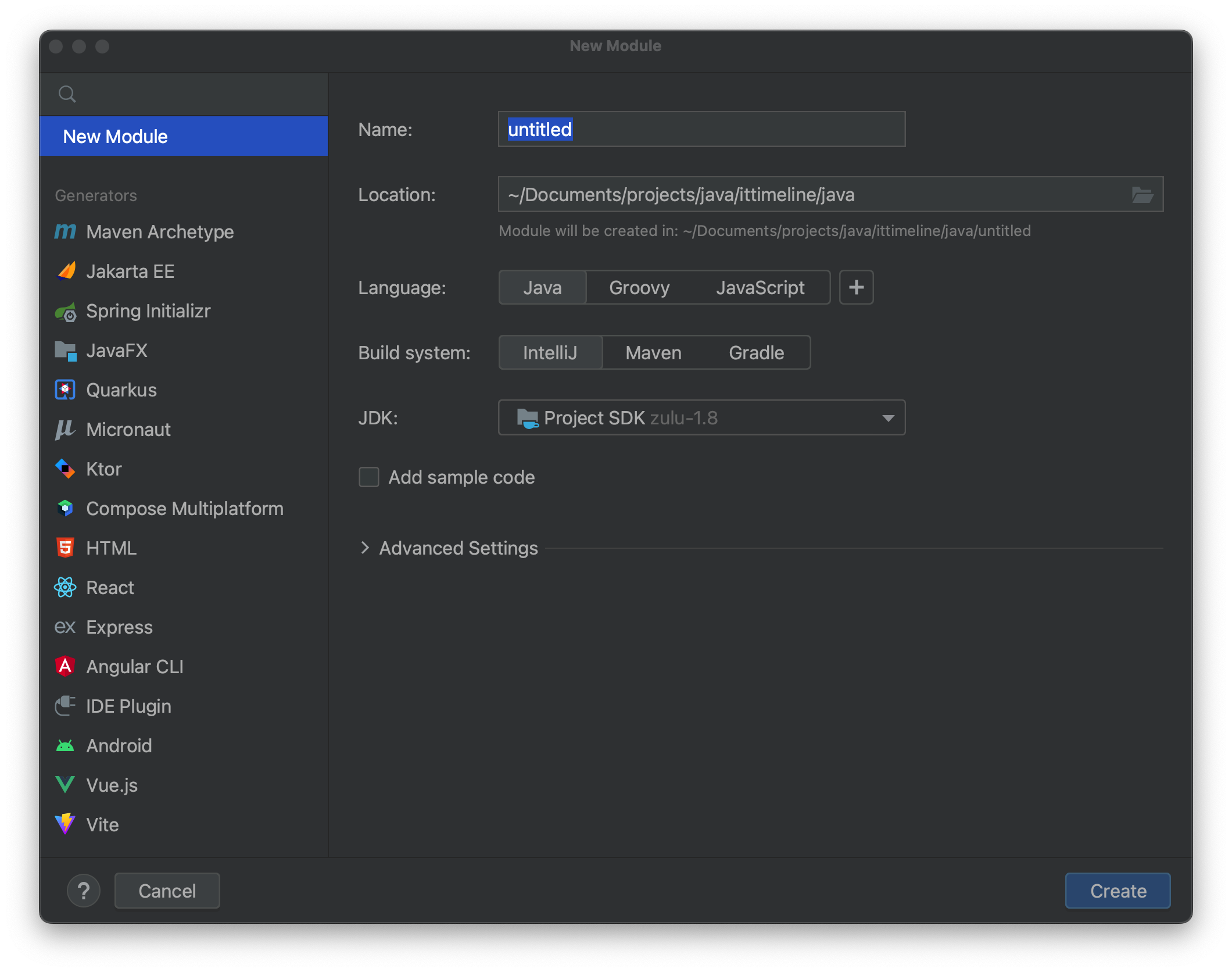
Task: Click the JavaFX label
Action: [x=116, y=351]
